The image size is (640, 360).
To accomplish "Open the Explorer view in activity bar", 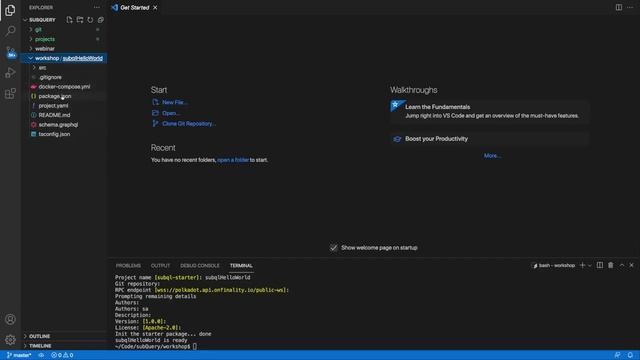I will [x=10, y=11].
